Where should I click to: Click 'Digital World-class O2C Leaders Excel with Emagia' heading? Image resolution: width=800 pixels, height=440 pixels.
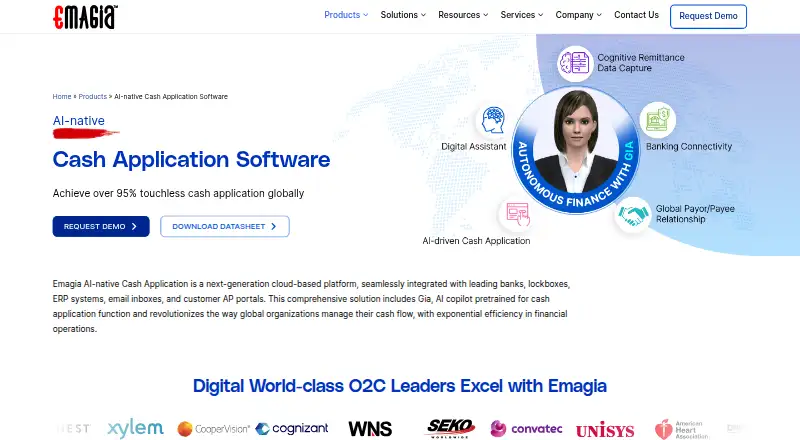[x=399, y=386]
